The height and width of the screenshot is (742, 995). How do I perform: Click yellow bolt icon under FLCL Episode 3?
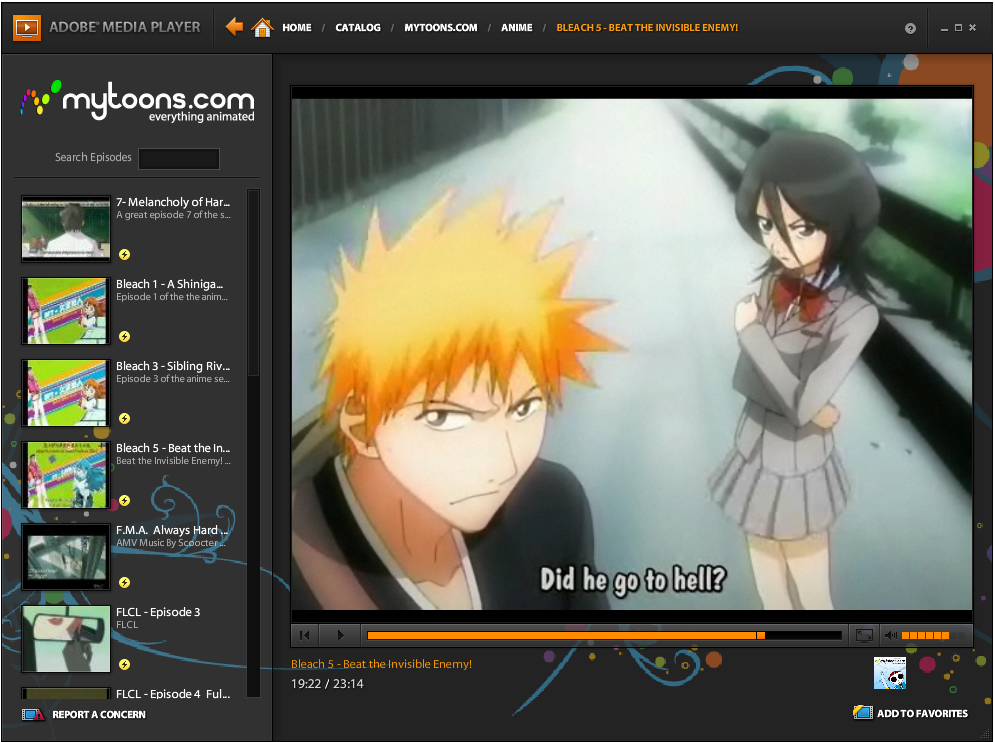pos(124,664)
